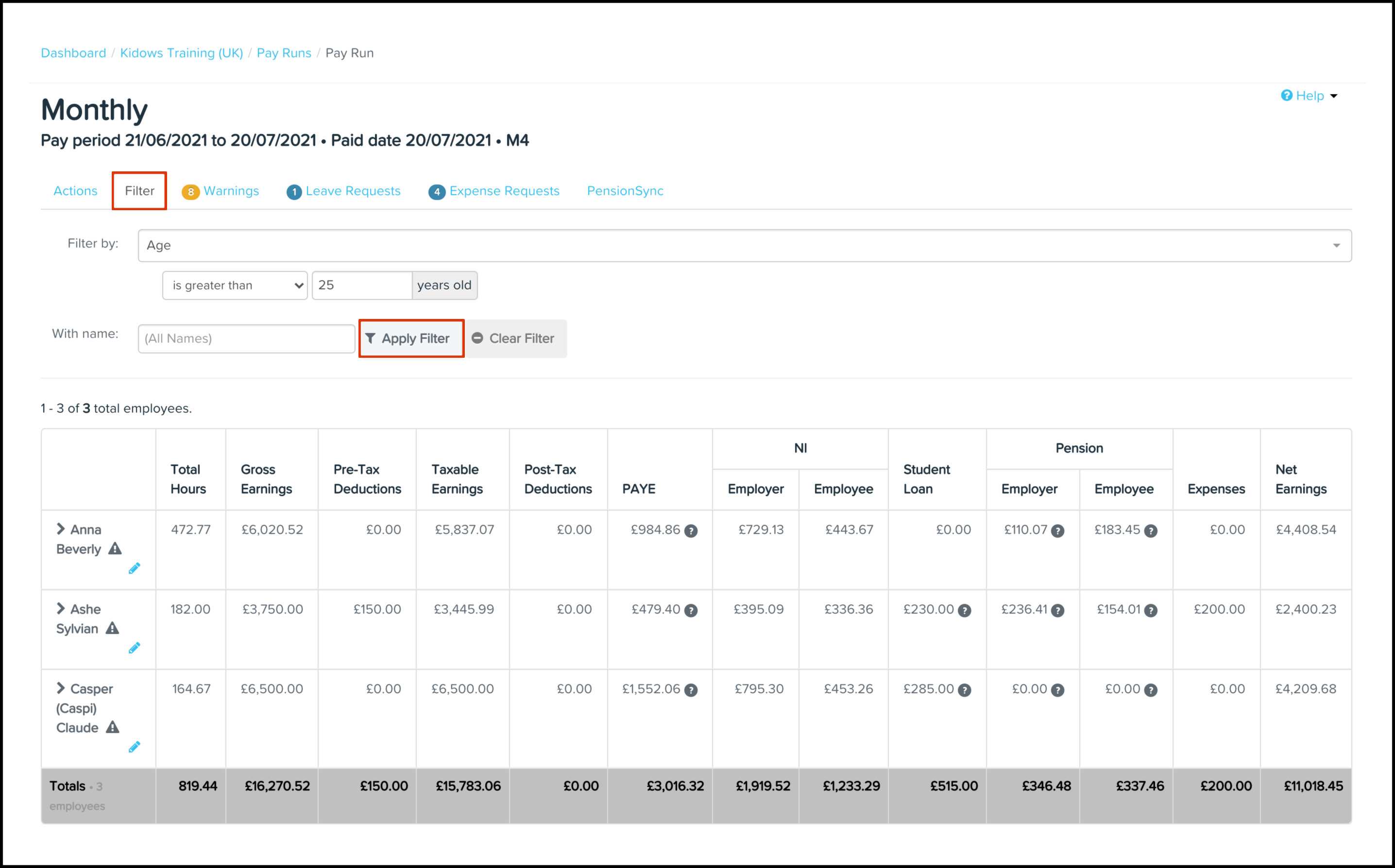Viewport: 1395px width, 868px height.
Task: Click the blue 4 badge for Expense Requests
Action: coord(437,192)
